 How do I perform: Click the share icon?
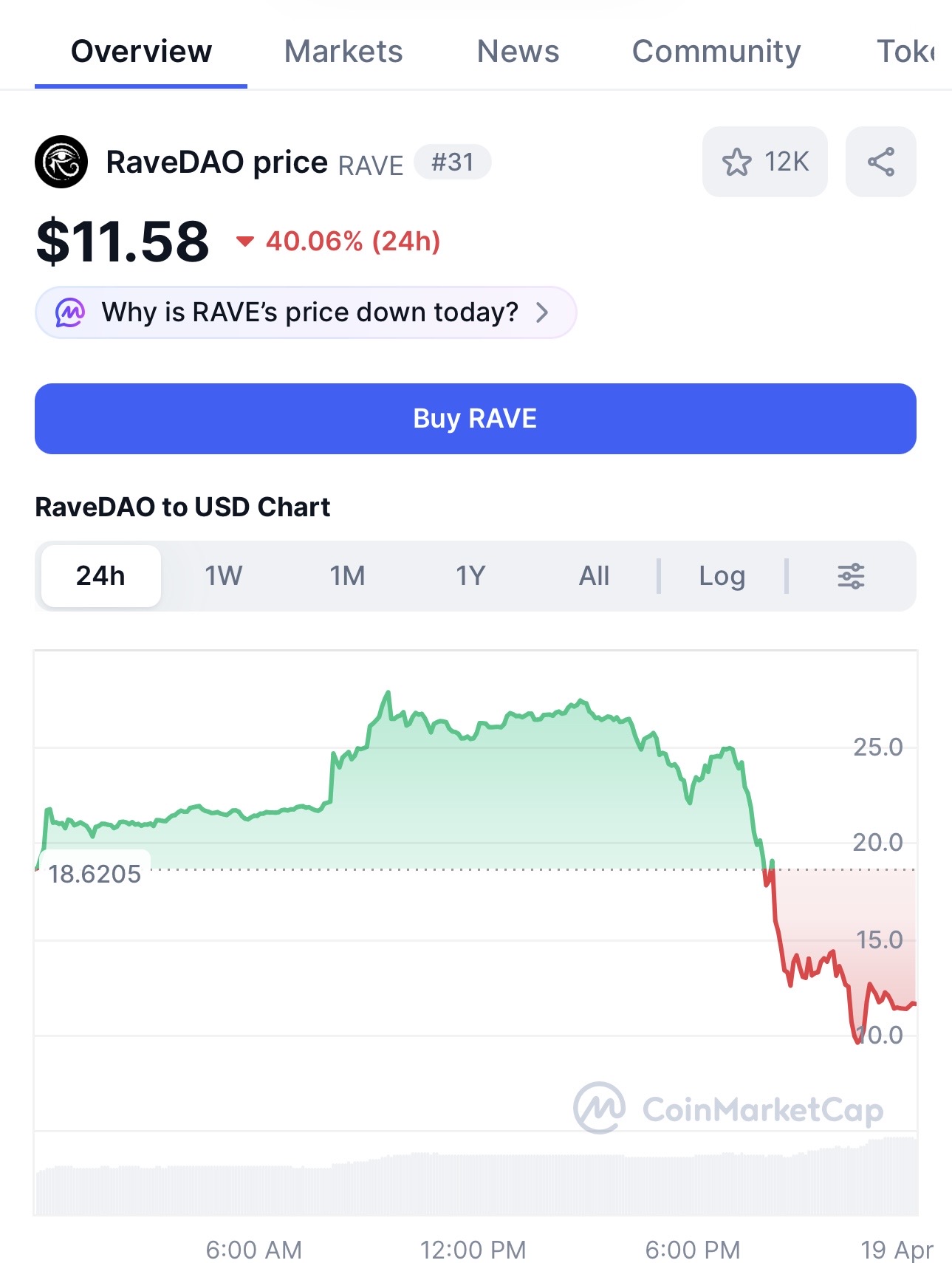pos(880,162)
